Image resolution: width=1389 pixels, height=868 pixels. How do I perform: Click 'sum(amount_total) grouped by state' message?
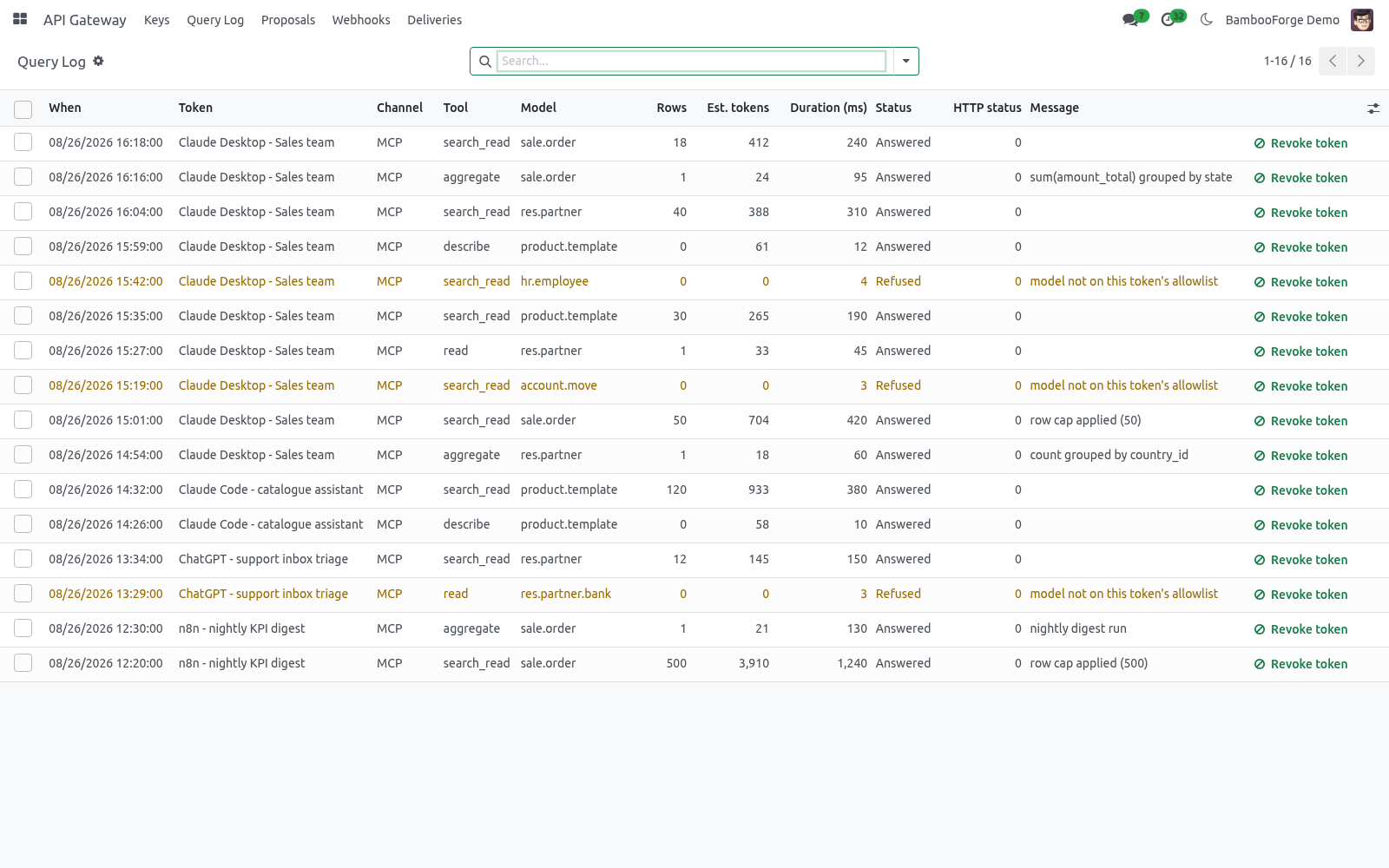click(x=1130, y=177)
